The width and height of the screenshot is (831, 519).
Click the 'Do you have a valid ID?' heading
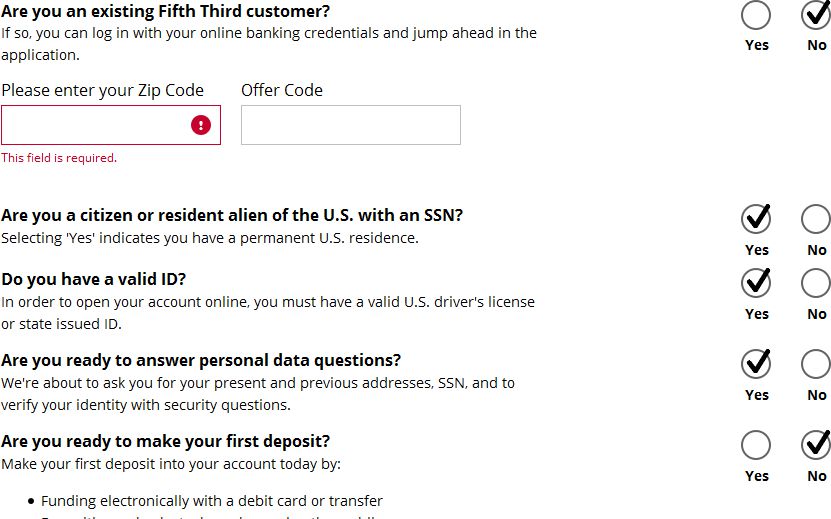[x=94, y=279]
